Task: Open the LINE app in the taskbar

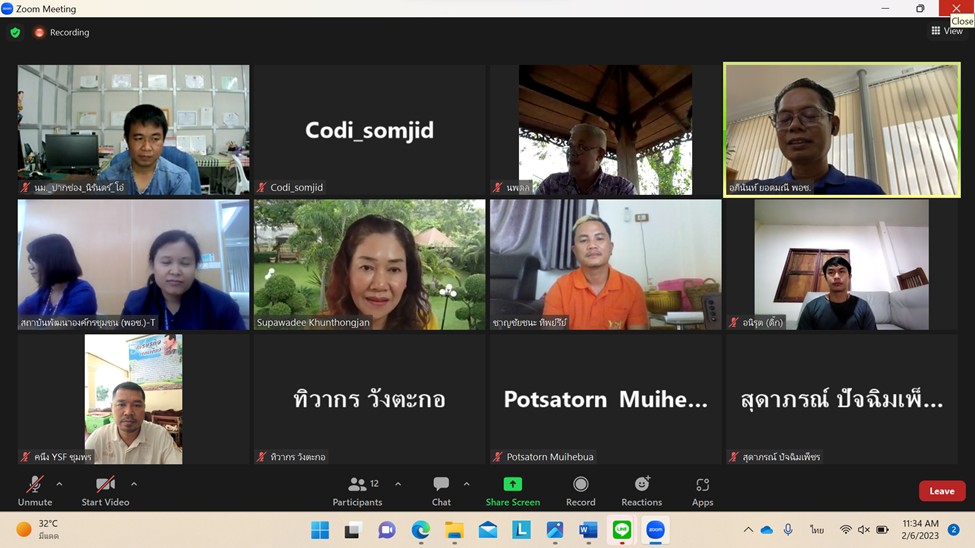Action: [x=622, y=530]
